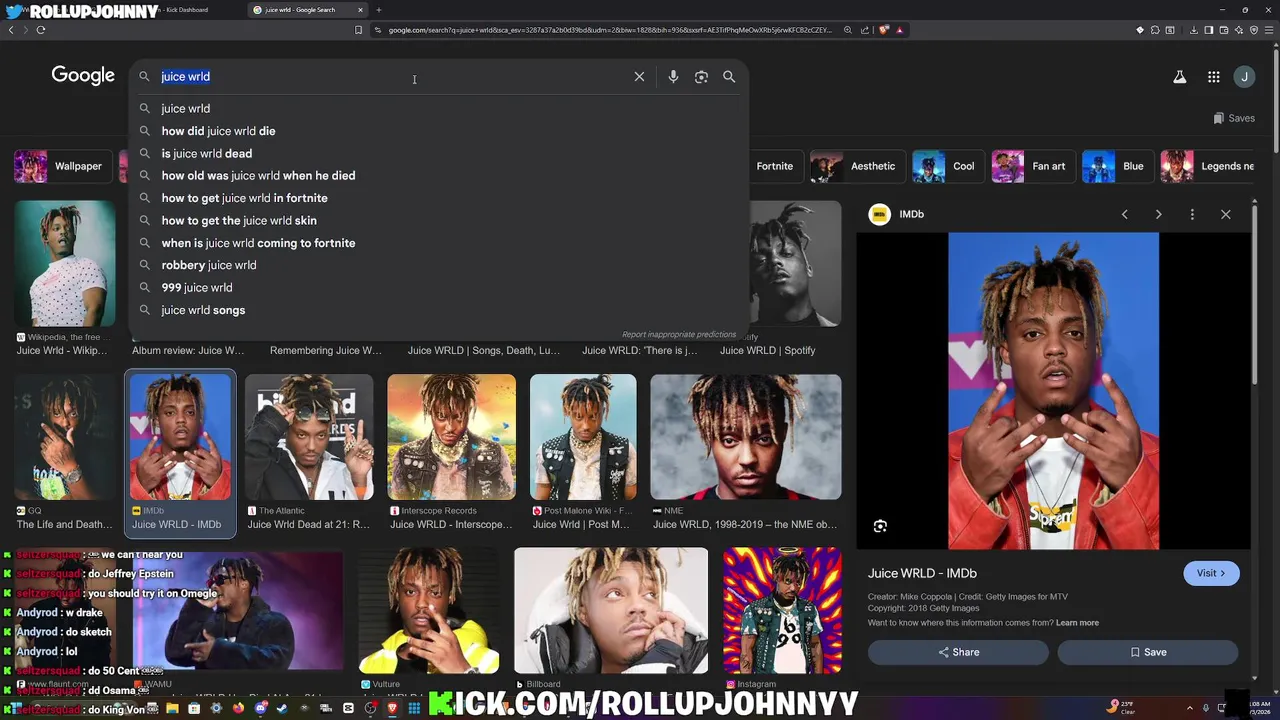Viewport: 1280px width, 720px height.
Task: Open Google Labs flask icon
Action: pos(1180,76)
